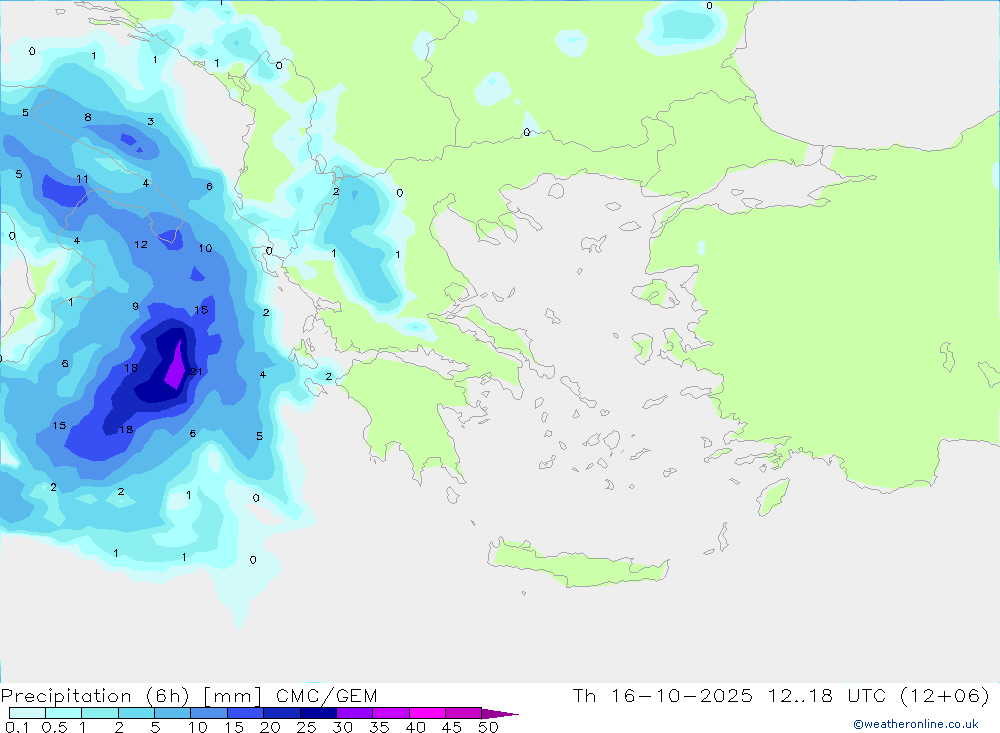Click the 35–40 mm violet legend swatch
The width and height of the screenshot is (1000, 733).
(391, 713)
